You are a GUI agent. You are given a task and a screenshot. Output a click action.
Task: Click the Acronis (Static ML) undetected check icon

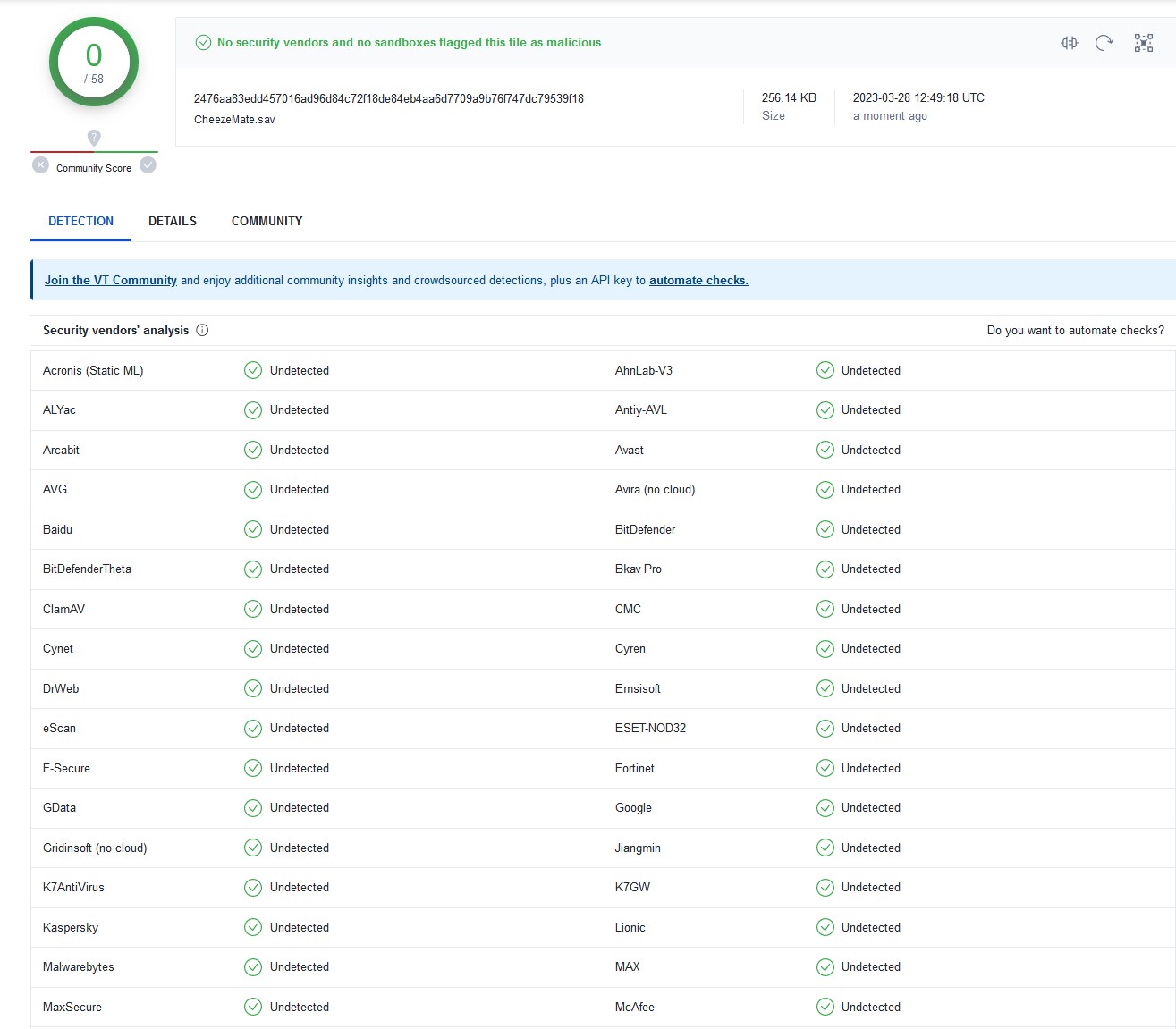253,370
